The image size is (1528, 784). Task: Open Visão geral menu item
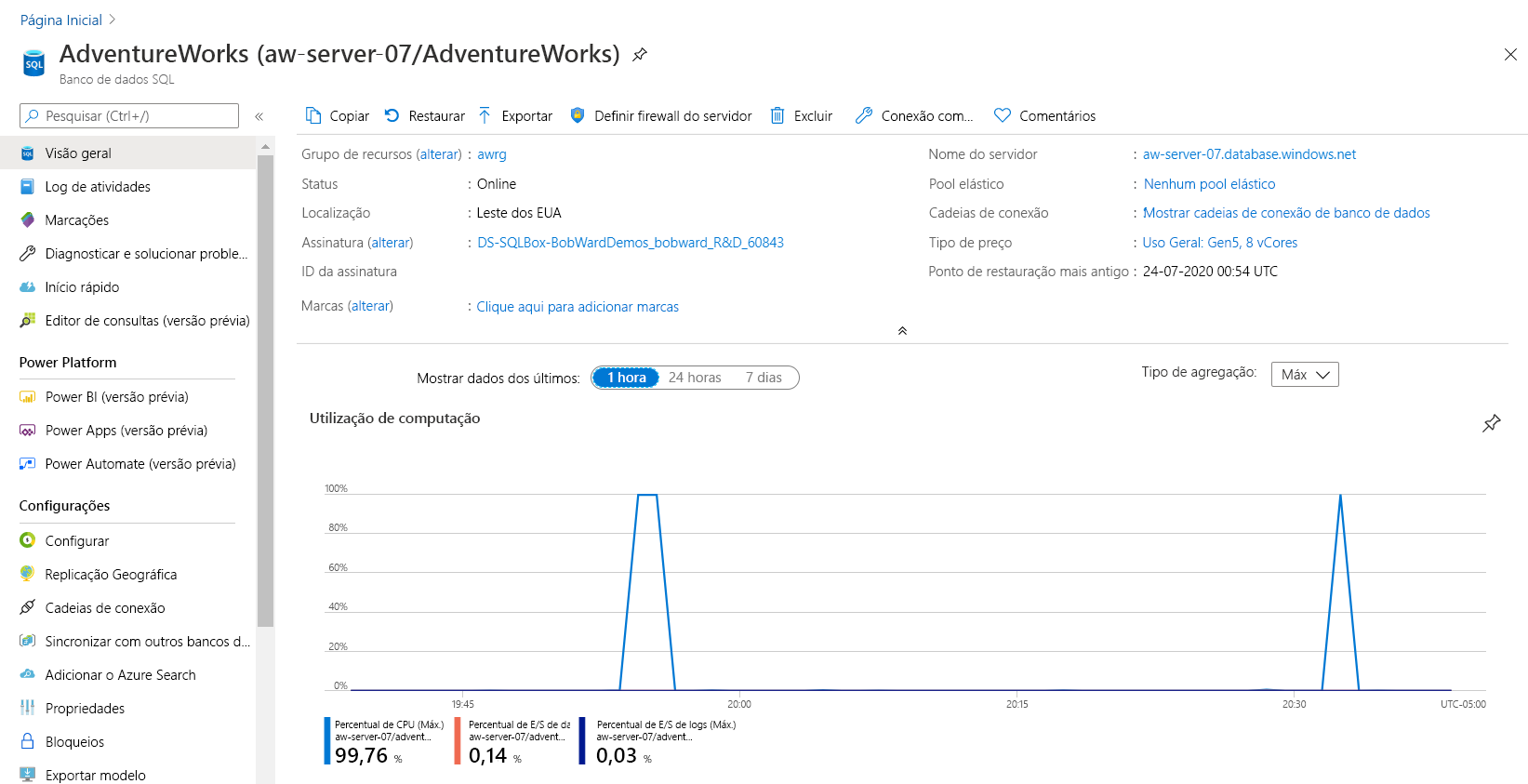coord(128,153)
